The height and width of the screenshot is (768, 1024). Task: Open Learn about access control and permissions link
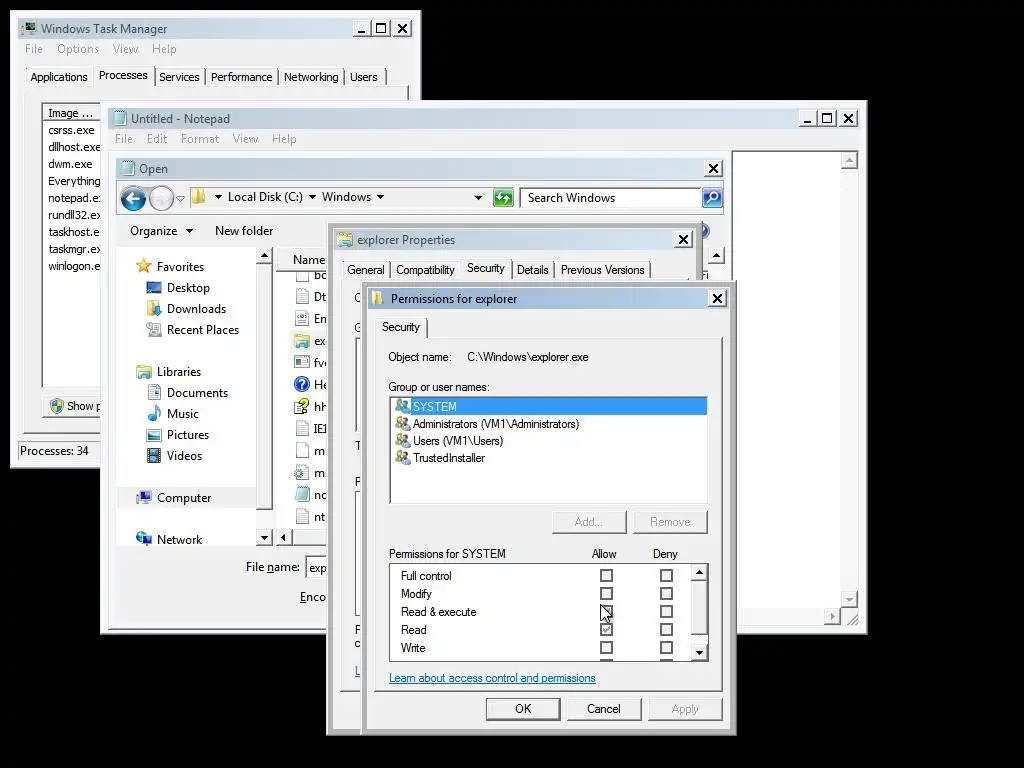(492, 678)
